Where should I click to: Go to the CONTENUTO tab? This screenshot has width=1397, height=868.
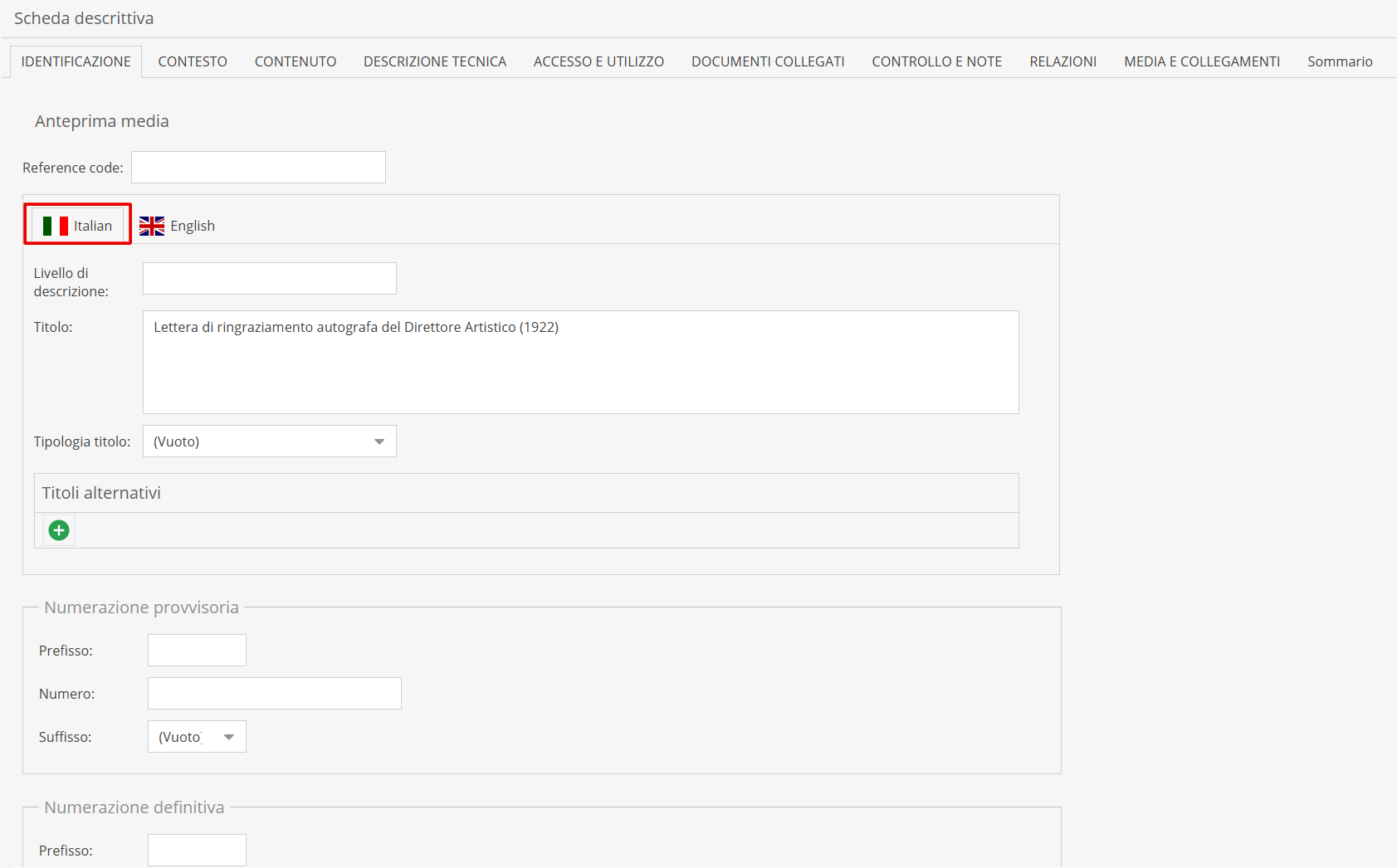click(295, 61)
